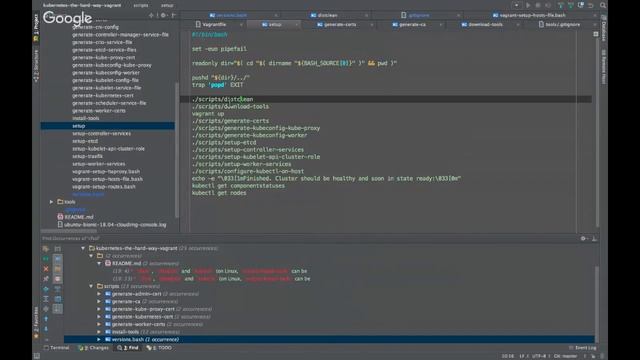Click the Run play icon in toolbar
The width and height of the screenshot is (640, 360).
(528, 5)
